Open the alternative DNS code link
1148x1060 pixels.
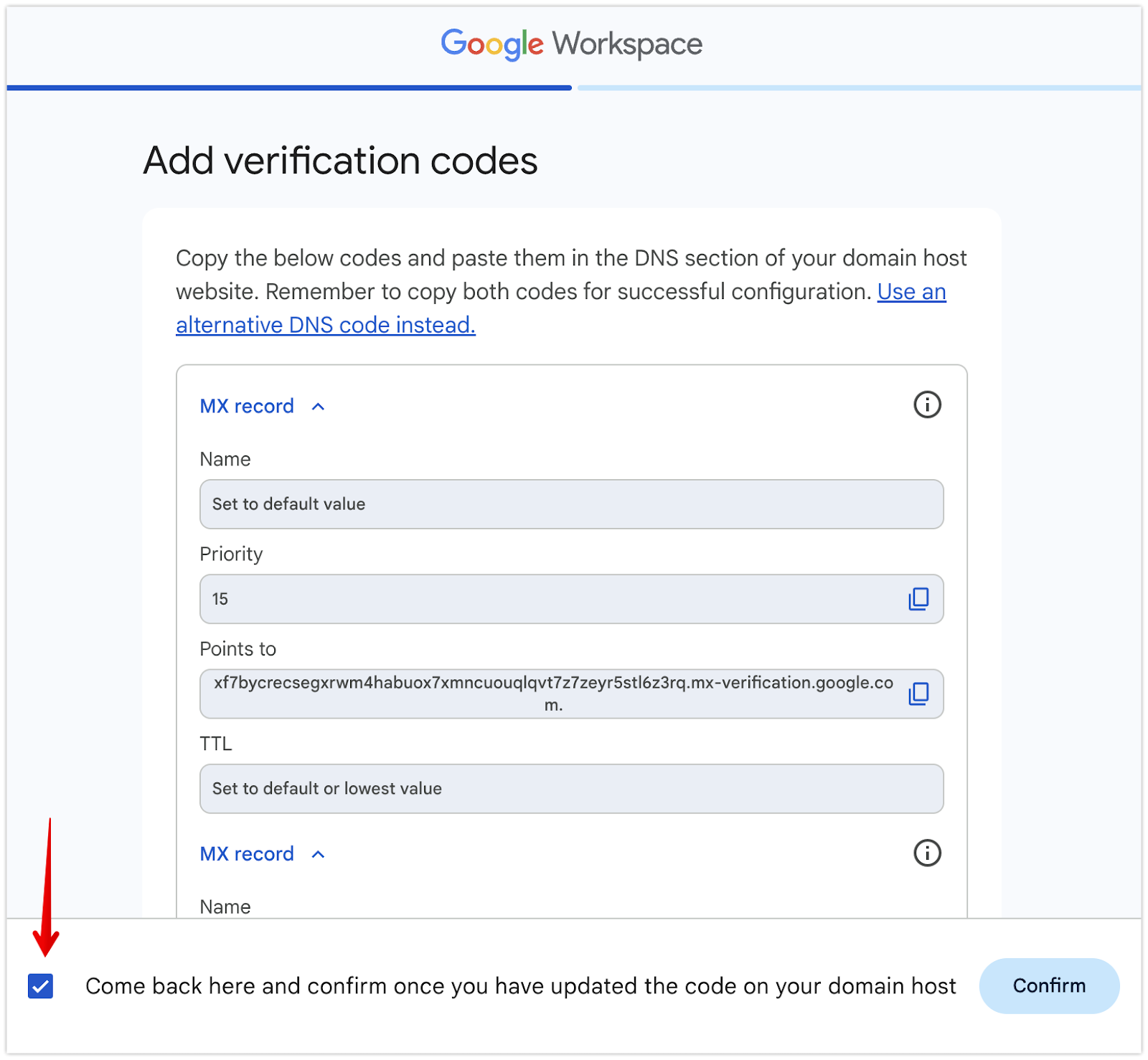(x=325, y=325)
